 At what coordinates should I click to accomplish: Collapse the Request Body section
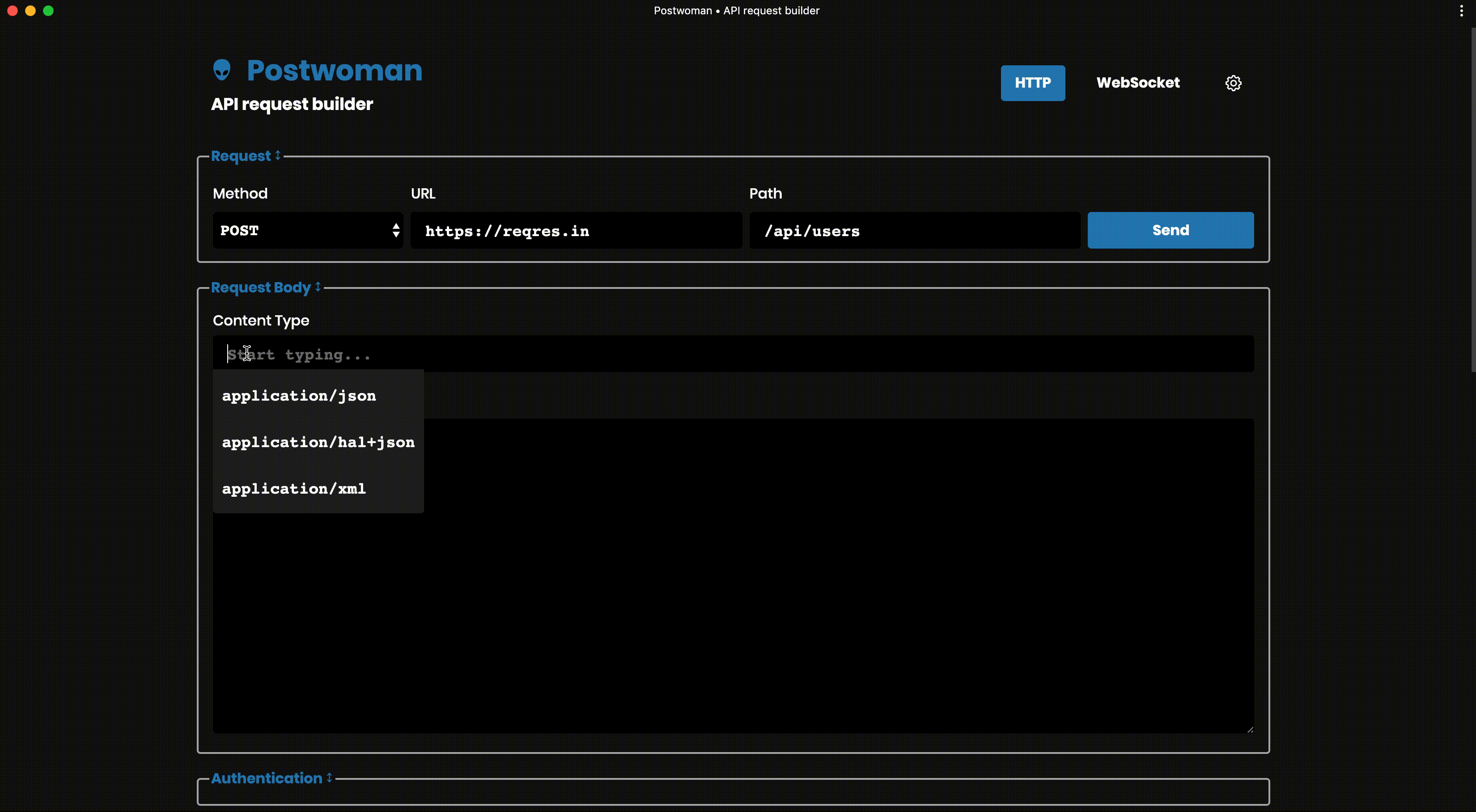[318, 287]
